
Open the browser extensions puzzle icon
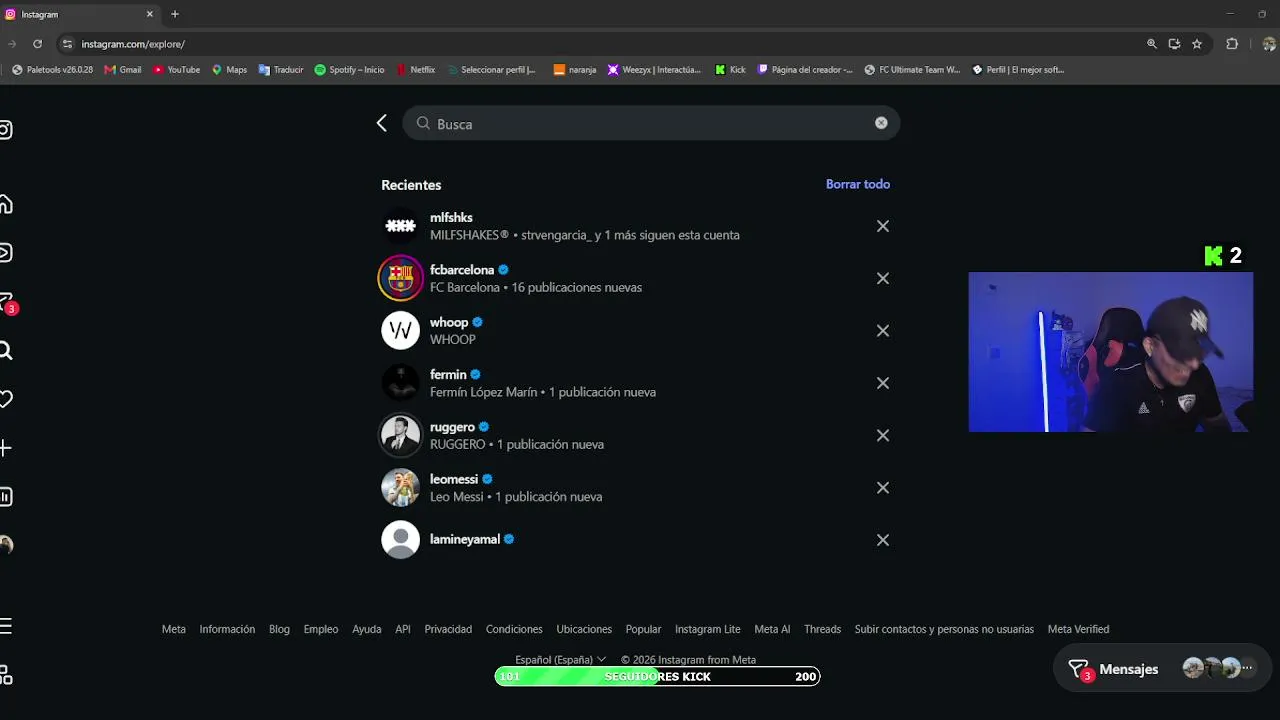(x=1232, y=44)
